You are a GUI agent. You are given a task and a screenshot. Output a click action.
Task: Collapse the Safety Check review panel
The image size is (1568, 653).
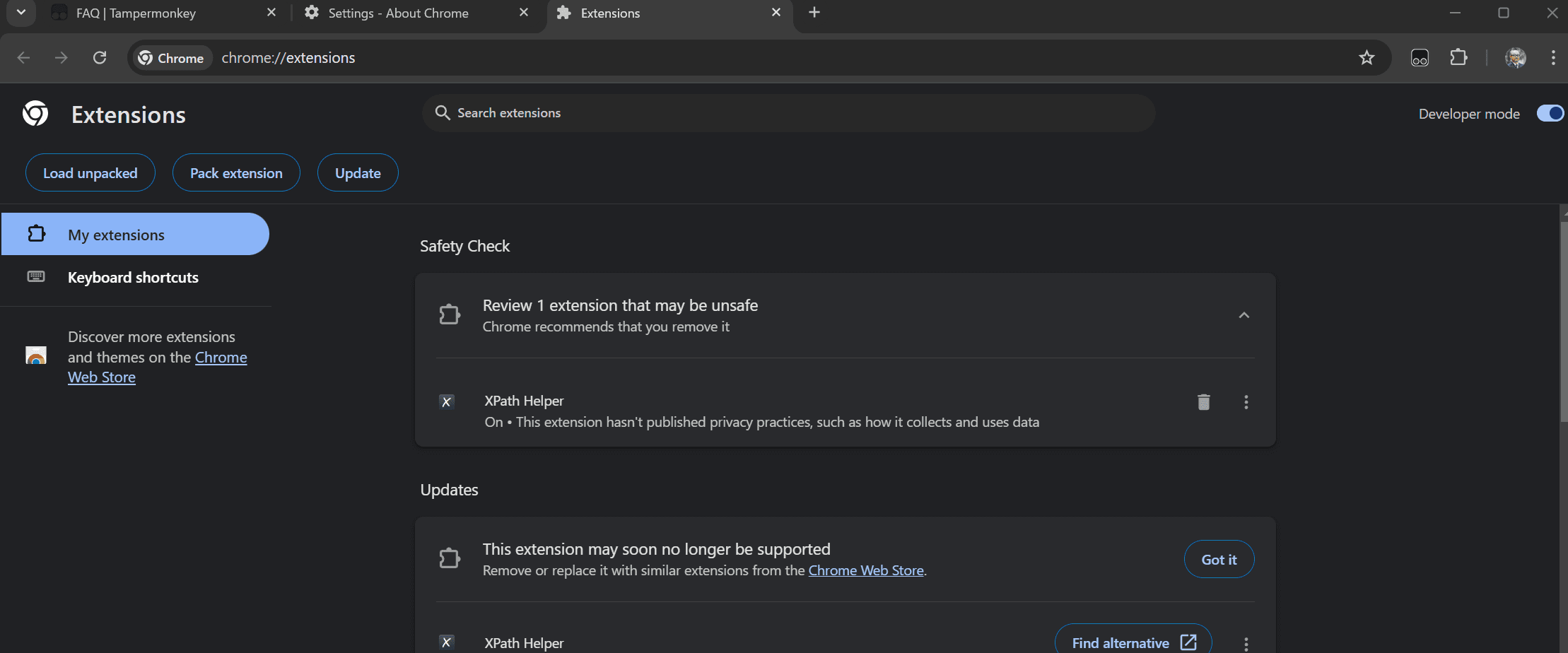(1244, 315)
